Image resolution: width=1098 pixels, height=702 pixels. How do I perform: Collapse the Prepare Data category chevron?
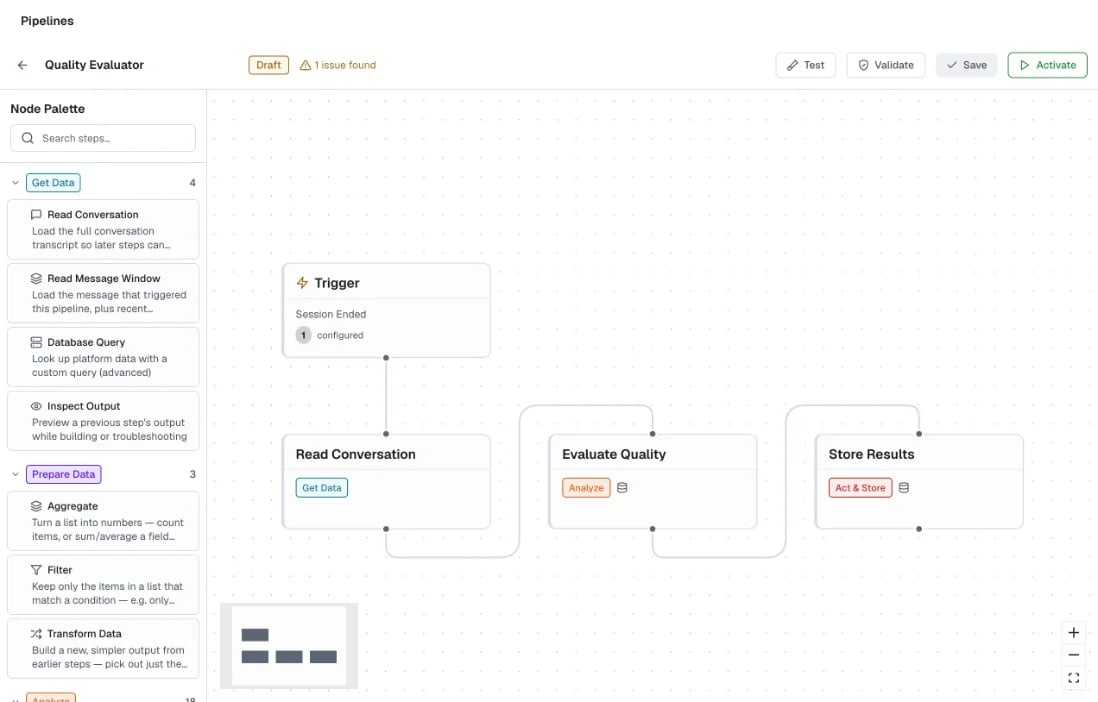(x=15, y=474)
